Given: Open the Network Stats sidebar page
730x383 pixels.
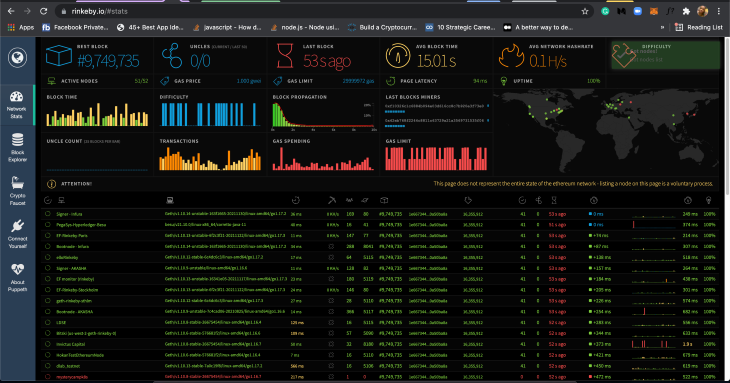Looking at the screenshot, I should pos(17,105).
